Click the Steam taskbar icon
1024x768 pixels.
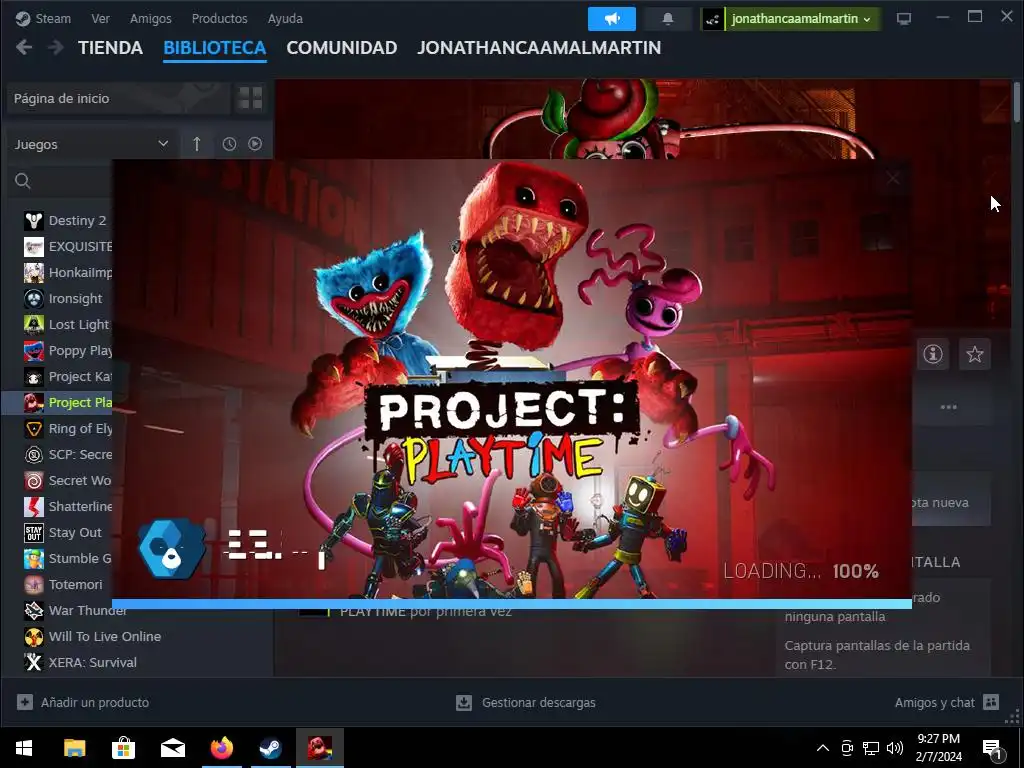(270, 748)
